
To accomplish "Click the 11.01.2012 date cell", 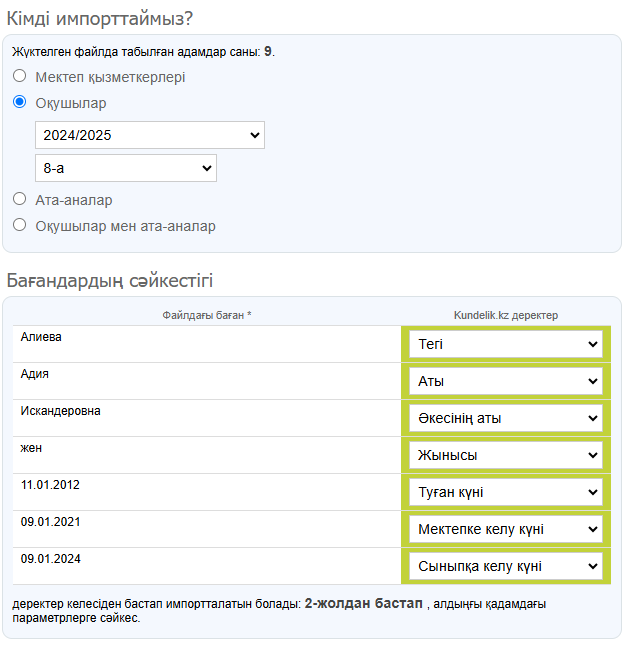I will pyautogui.click(x=207, y=492).
